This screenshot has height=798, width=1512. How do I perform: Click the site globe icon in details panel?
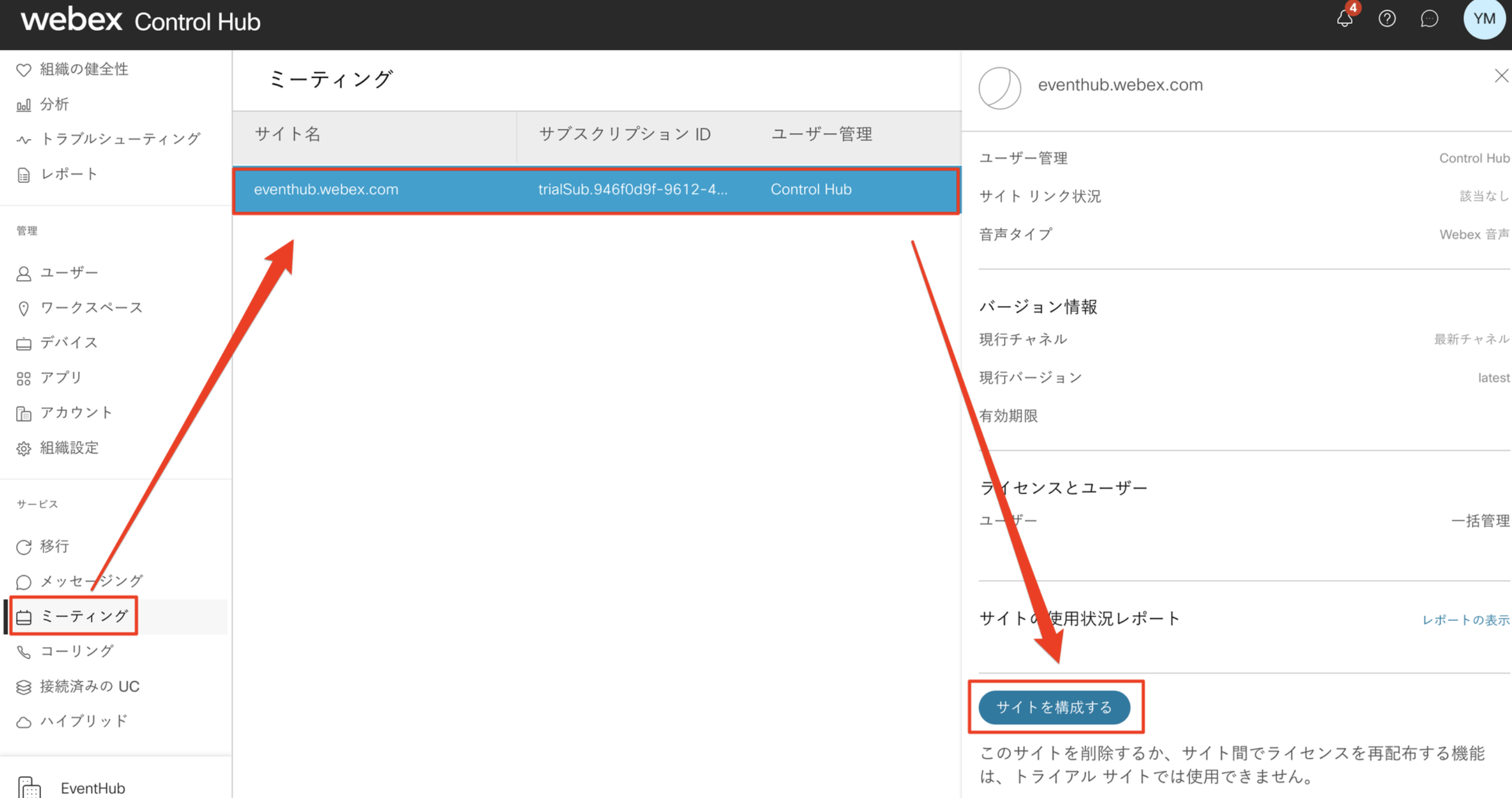point(1000,88)
